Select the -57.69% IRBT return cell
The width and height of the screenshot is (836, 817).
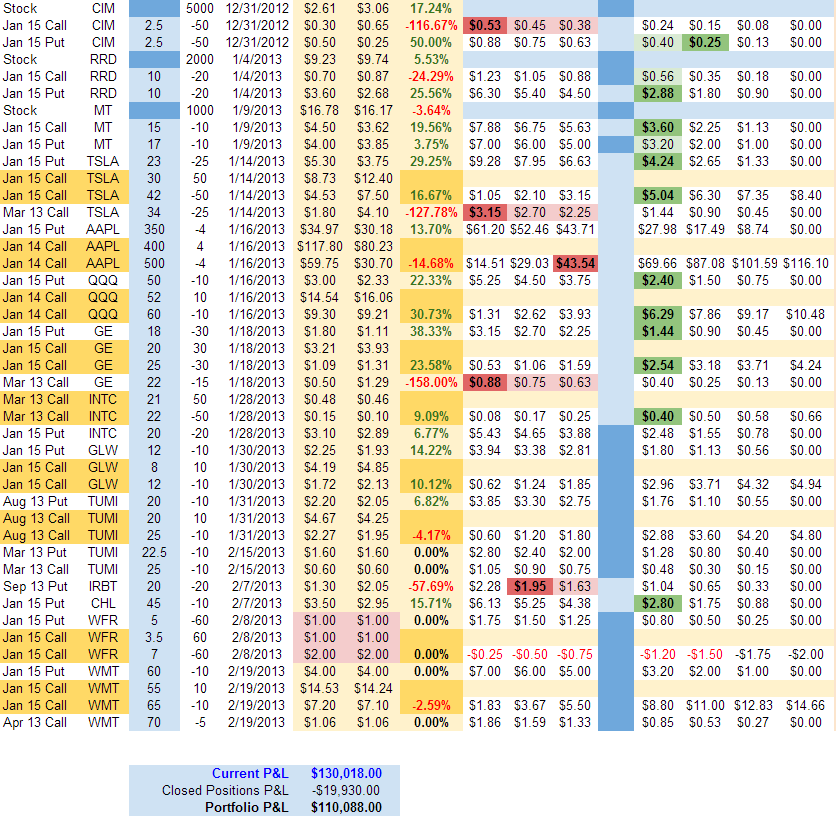coord(431,586)
